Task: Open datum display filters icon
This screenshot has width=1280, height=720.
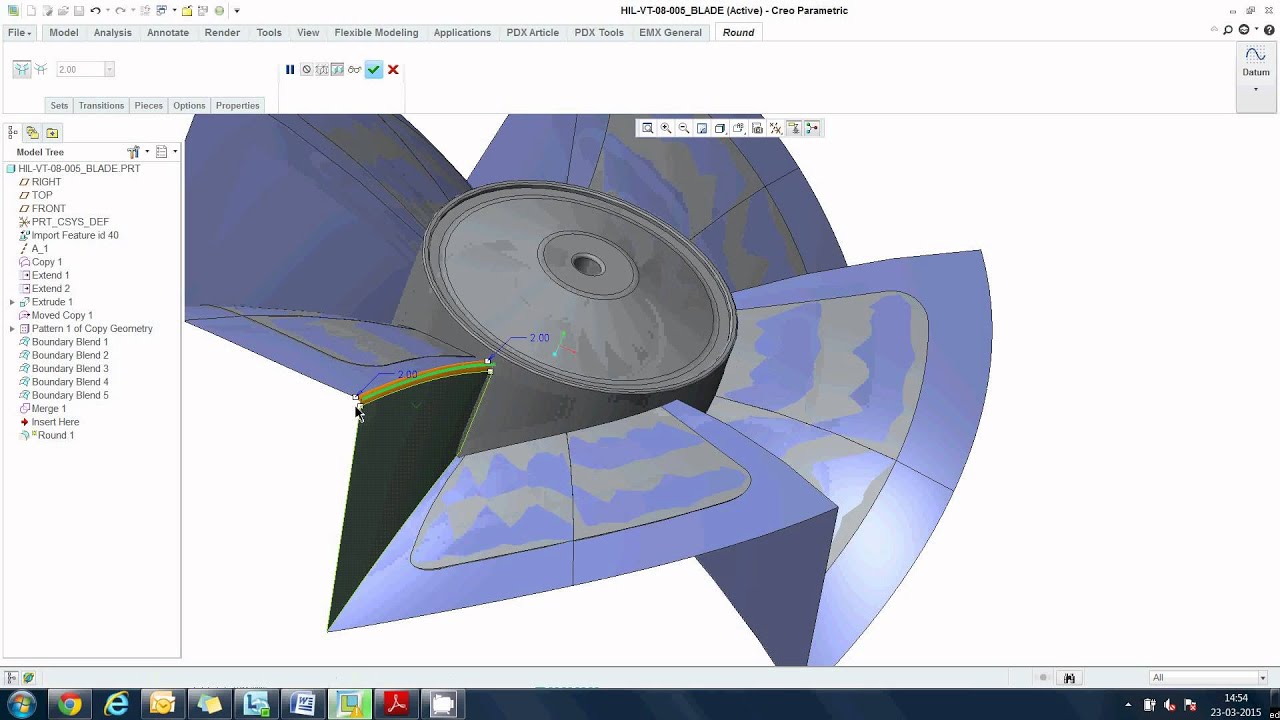Action: pyautogui.click(x=775, y=128)
